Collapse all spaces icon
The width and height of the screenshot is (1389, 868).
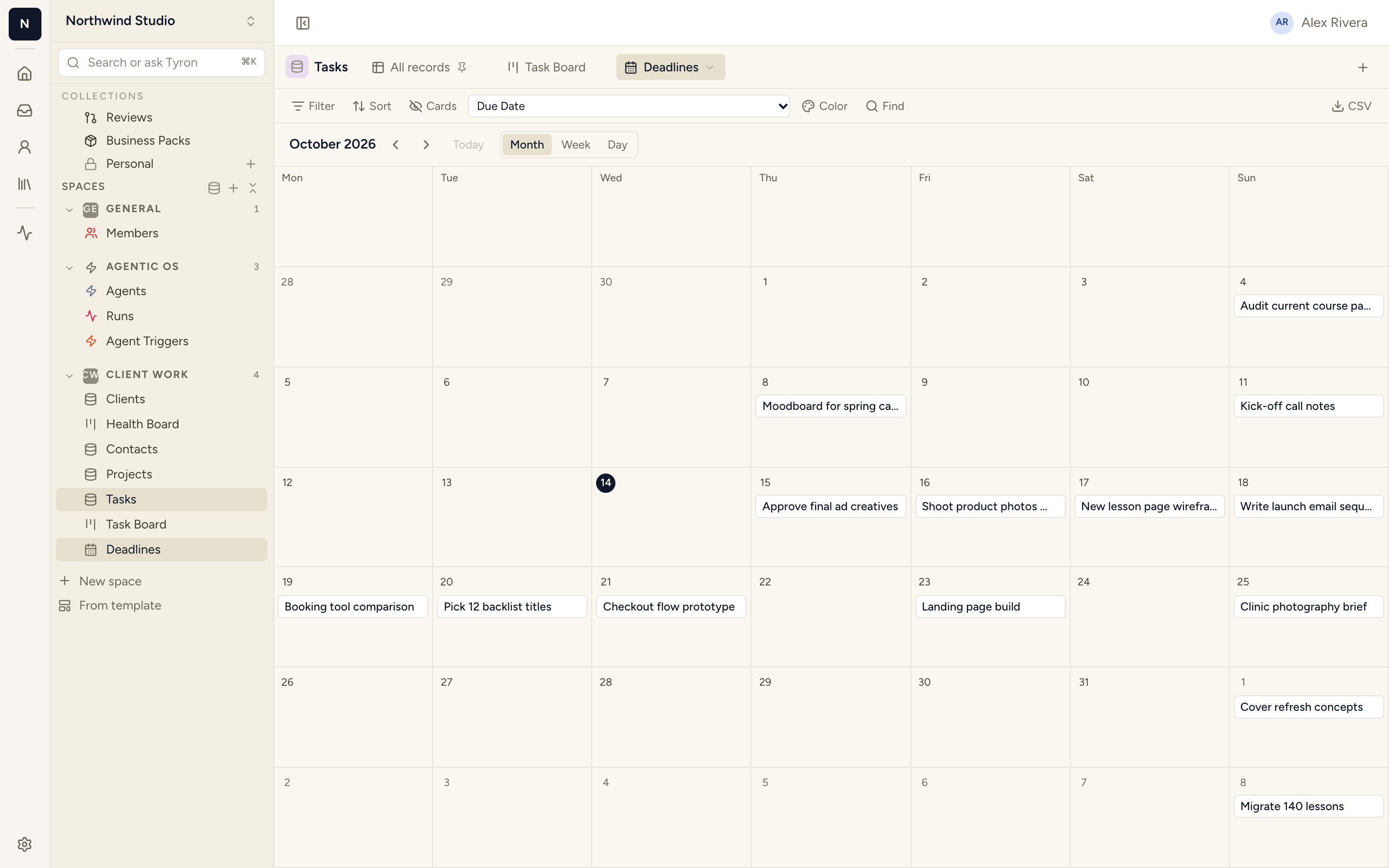253,188
